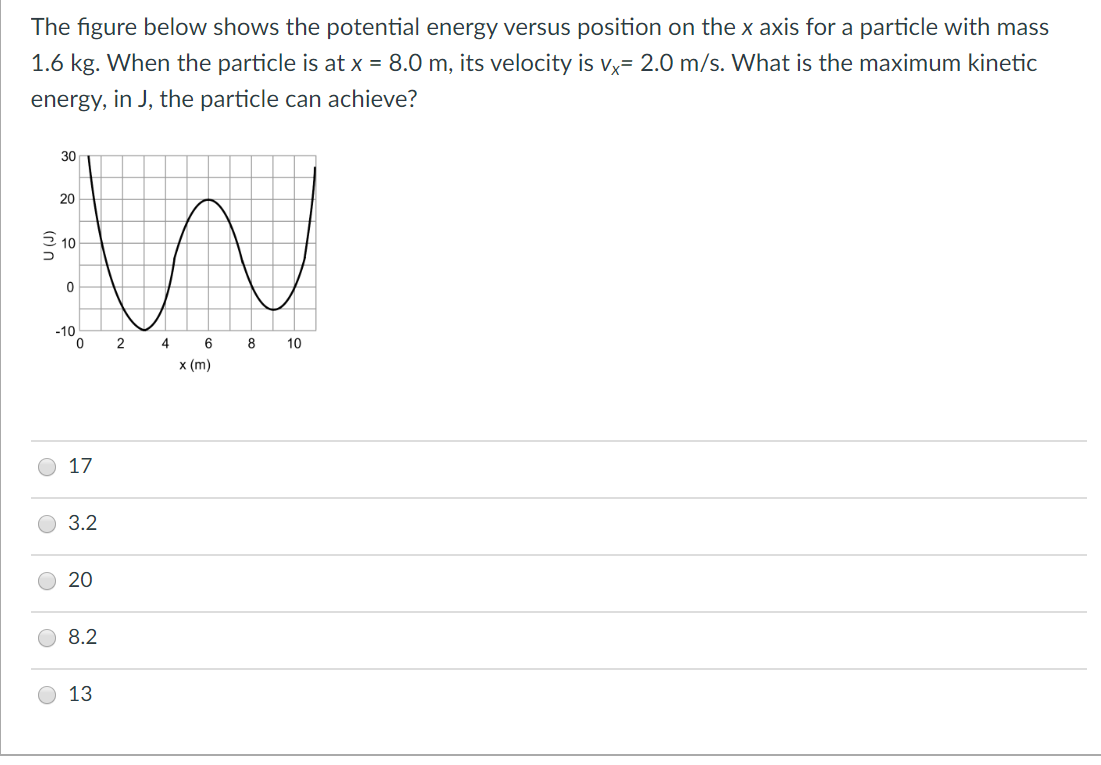
Task: Select the radio button for answer 3.2
Action: (x=46, y=523)
